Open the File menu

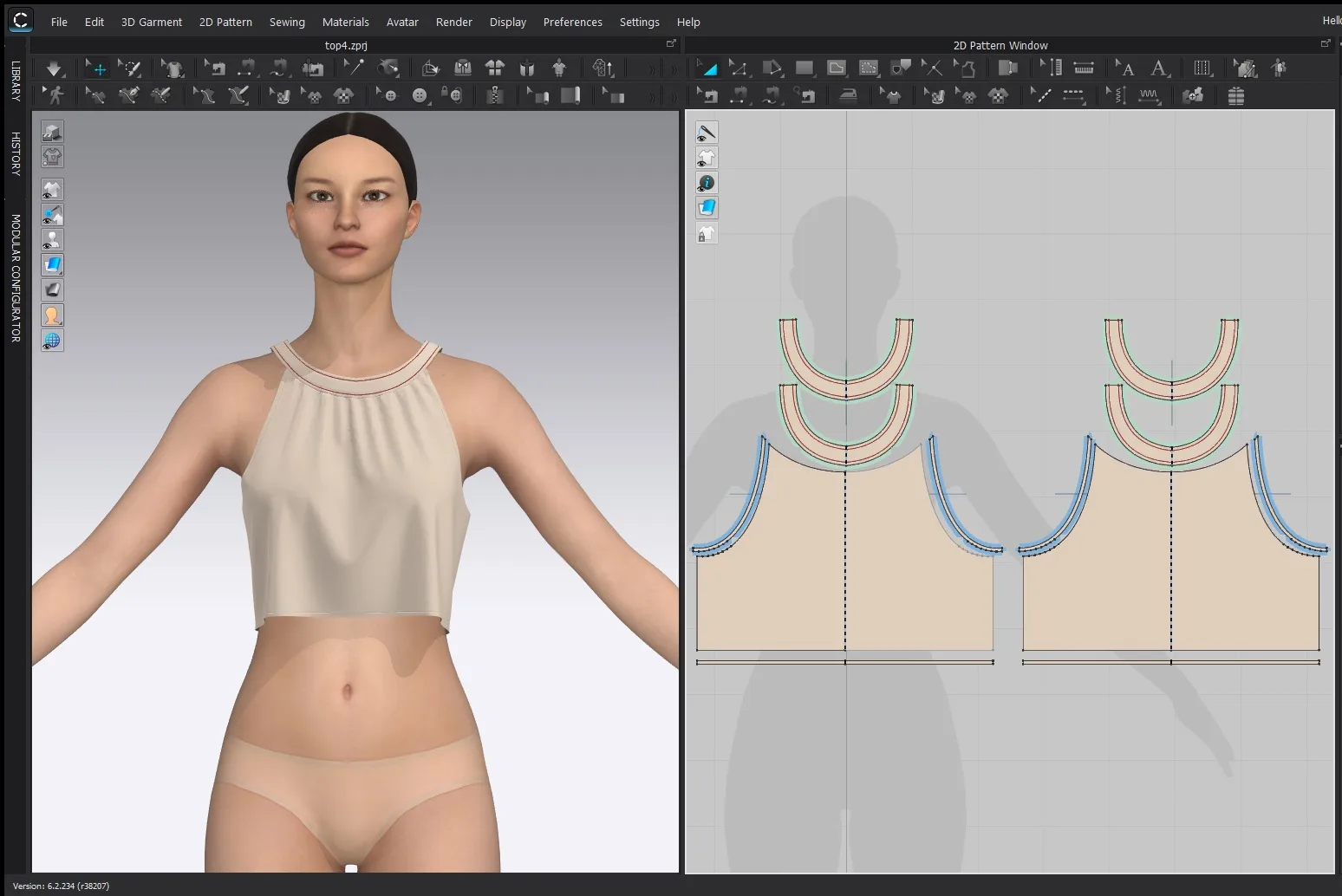[59, 22]
